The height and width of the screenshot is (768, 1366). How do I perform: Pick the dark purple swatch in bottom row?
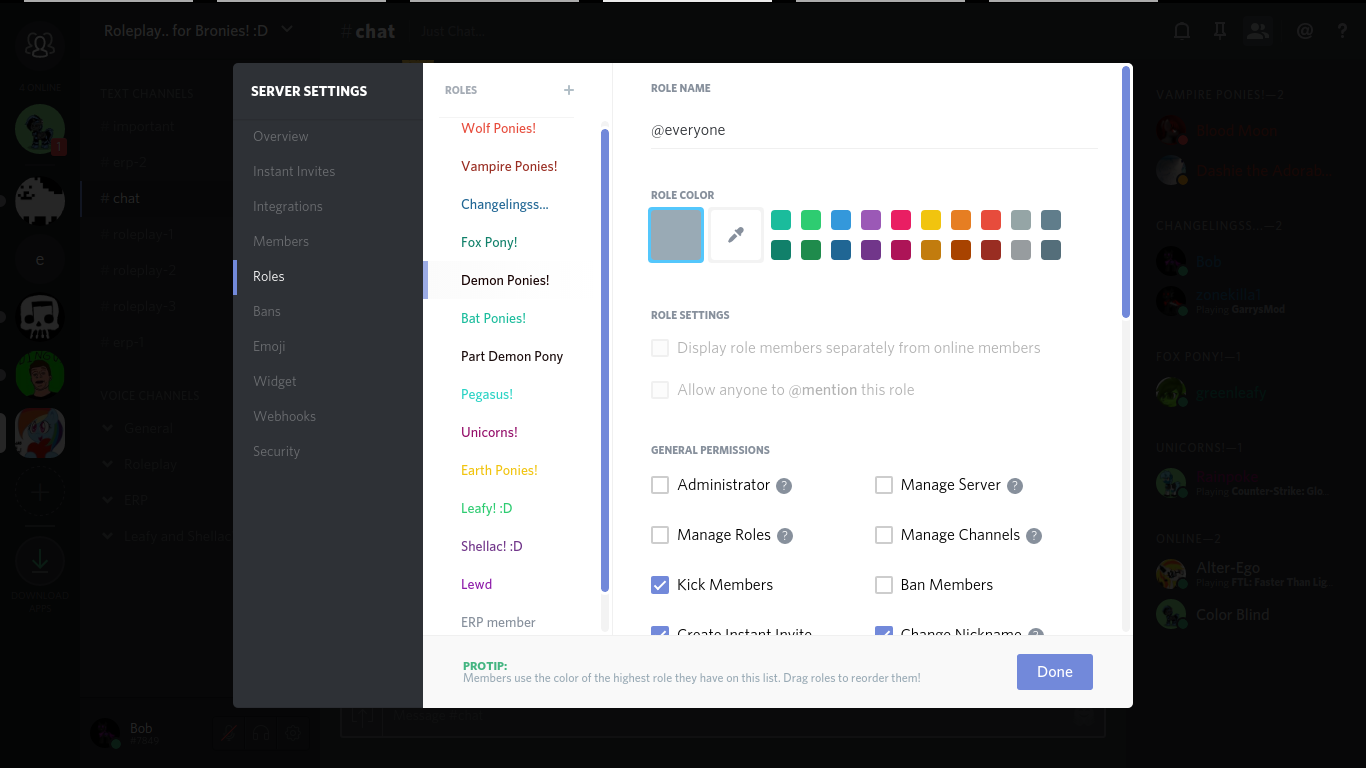[871, 250]
